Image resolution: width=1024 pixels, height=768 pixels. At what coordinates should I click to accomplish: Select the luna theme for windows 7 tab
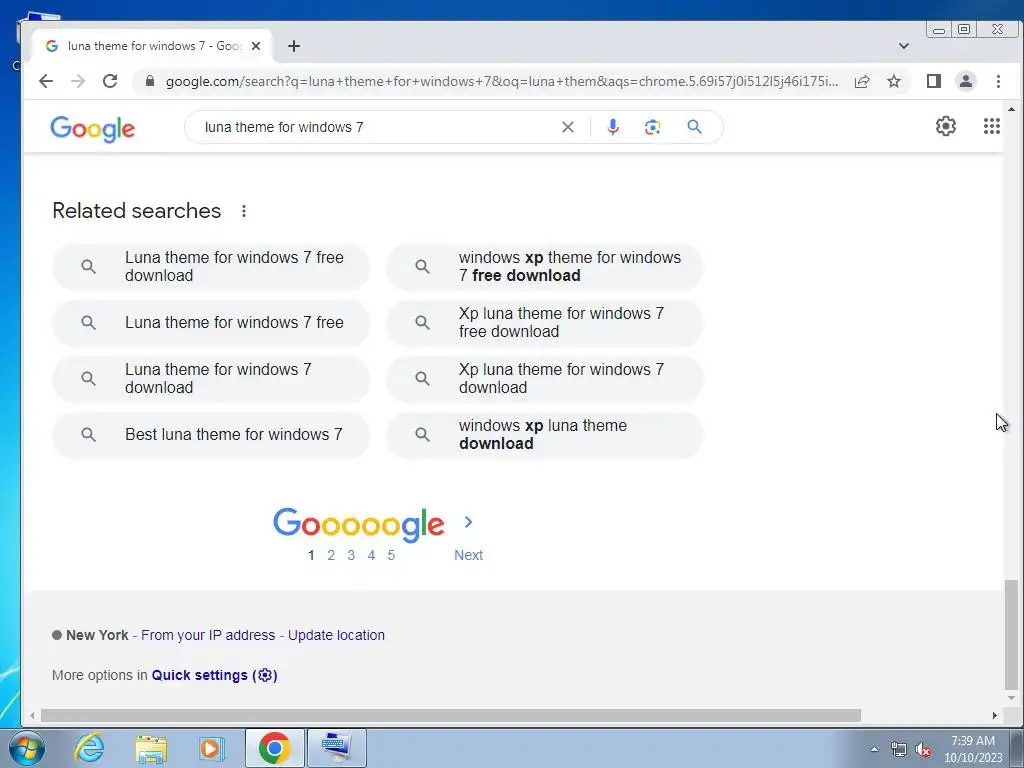coord(153,46)
